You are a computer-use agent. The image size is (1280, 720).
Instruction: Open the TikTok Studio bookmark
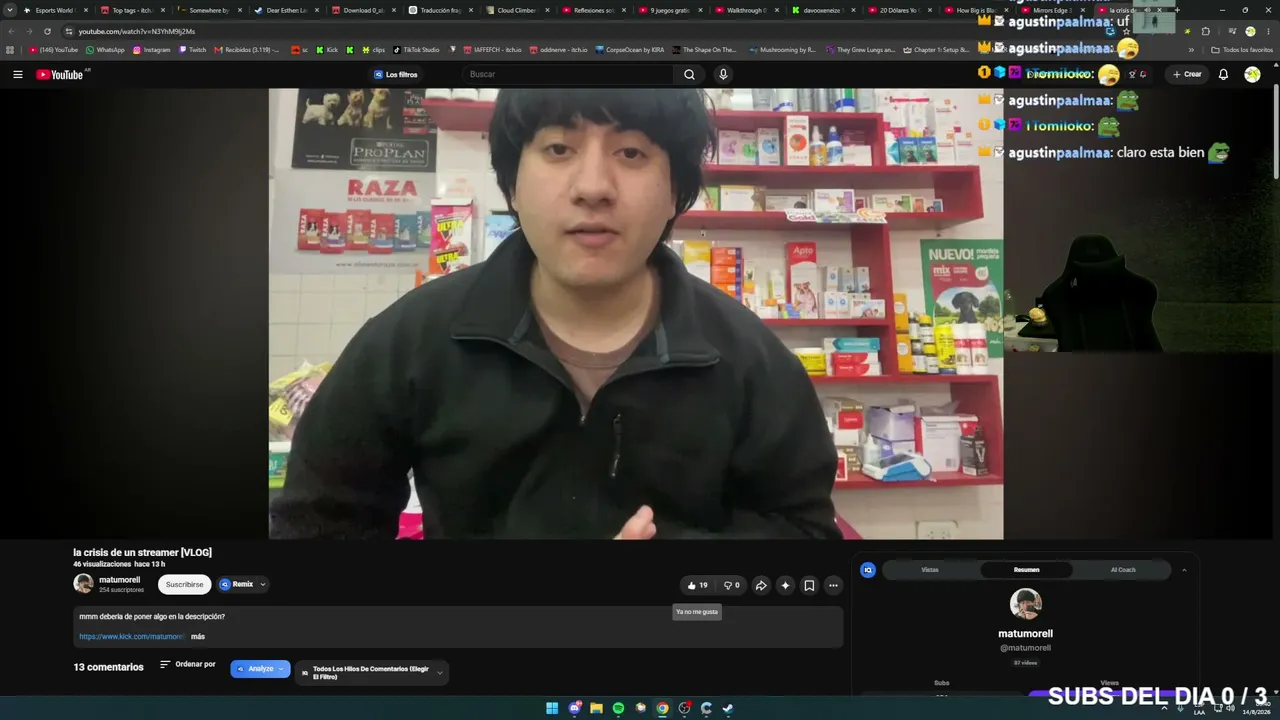[416, 50]
